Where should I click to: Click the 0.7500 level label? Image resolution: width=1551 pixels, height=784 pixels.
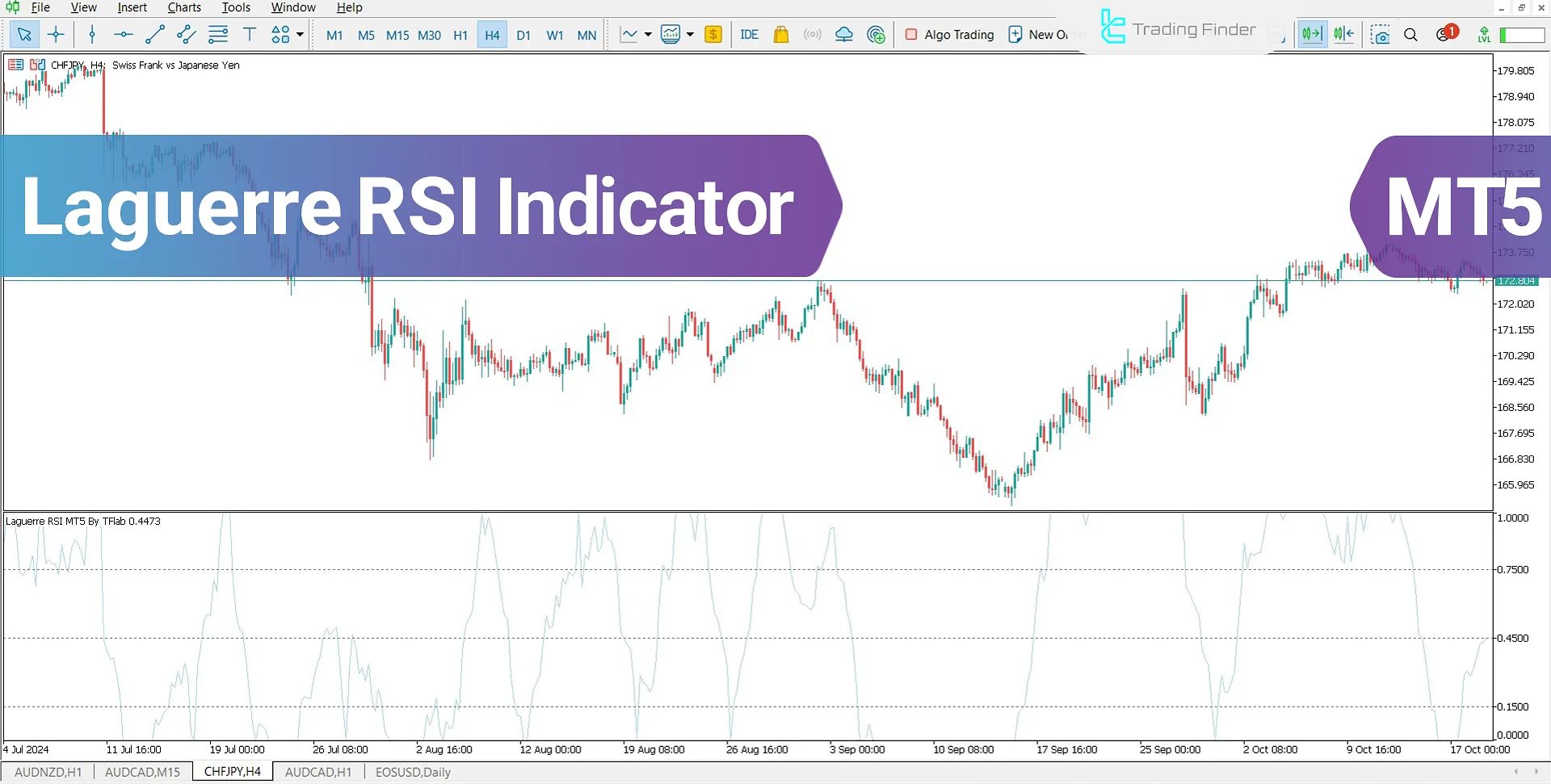tap(1513, 570)
